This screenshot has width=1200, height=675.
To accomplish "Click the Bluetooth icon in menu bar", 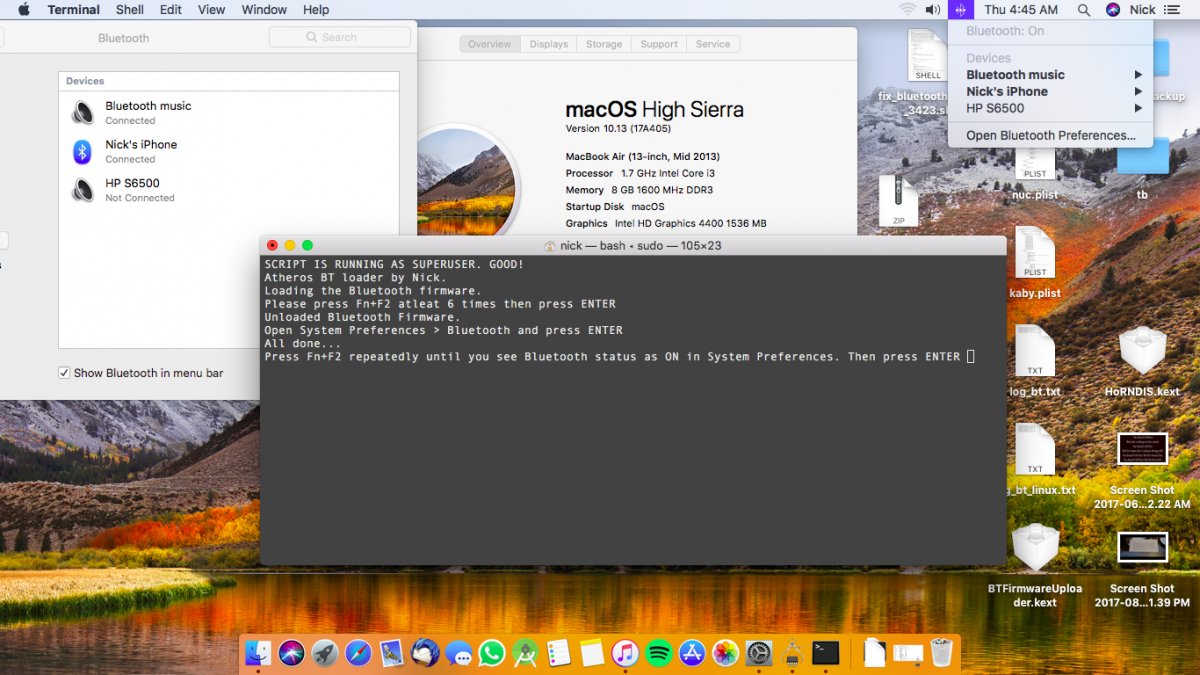I will click(x=960, y=10).
